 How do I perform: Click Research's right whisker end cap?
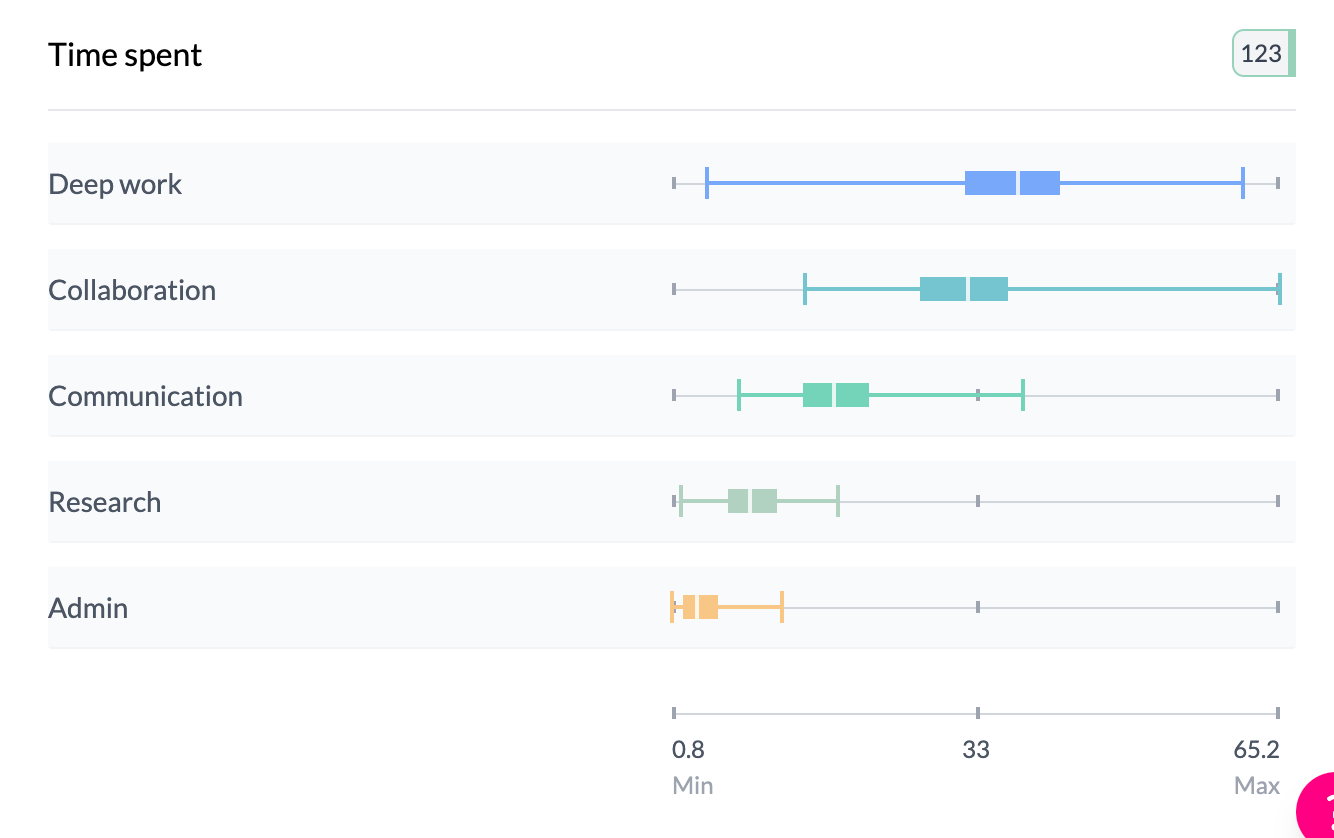[838, 501]
